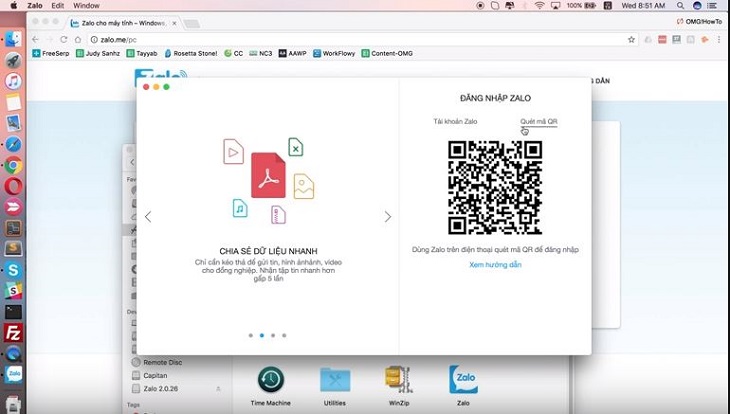
Task: Launch Google Chrome from the Dock
Action: (13, 165)
